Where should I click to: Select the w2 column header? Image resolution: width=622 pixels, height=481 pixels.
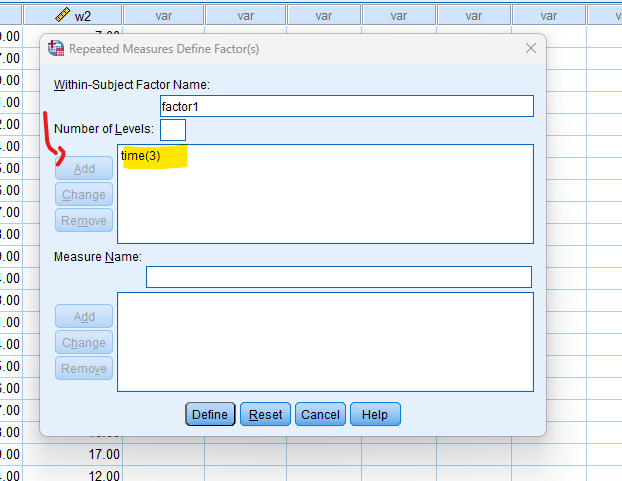[x=84, y=15]
